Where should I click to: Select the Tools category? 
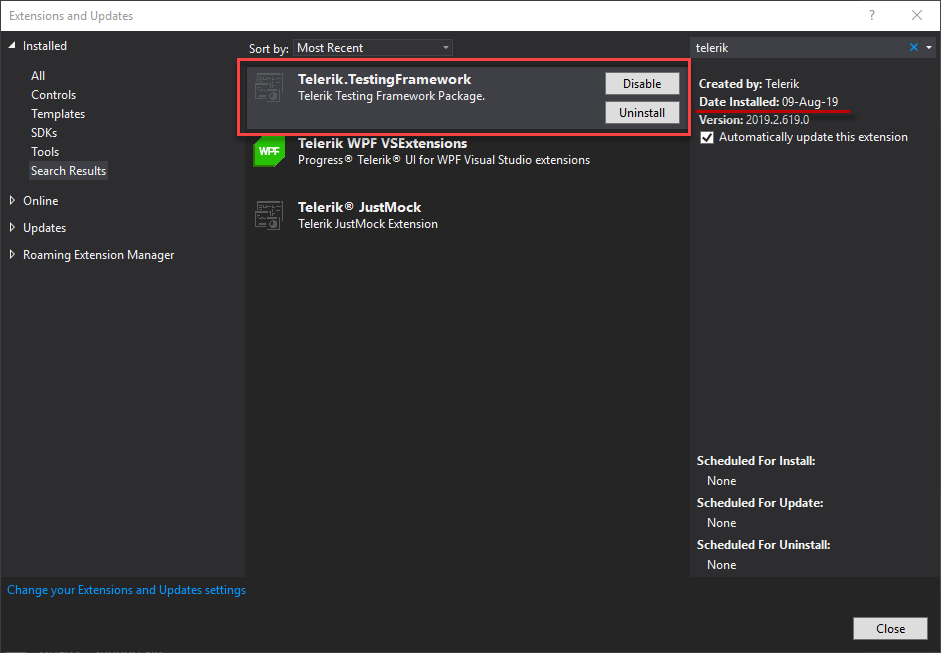(45, 152)
